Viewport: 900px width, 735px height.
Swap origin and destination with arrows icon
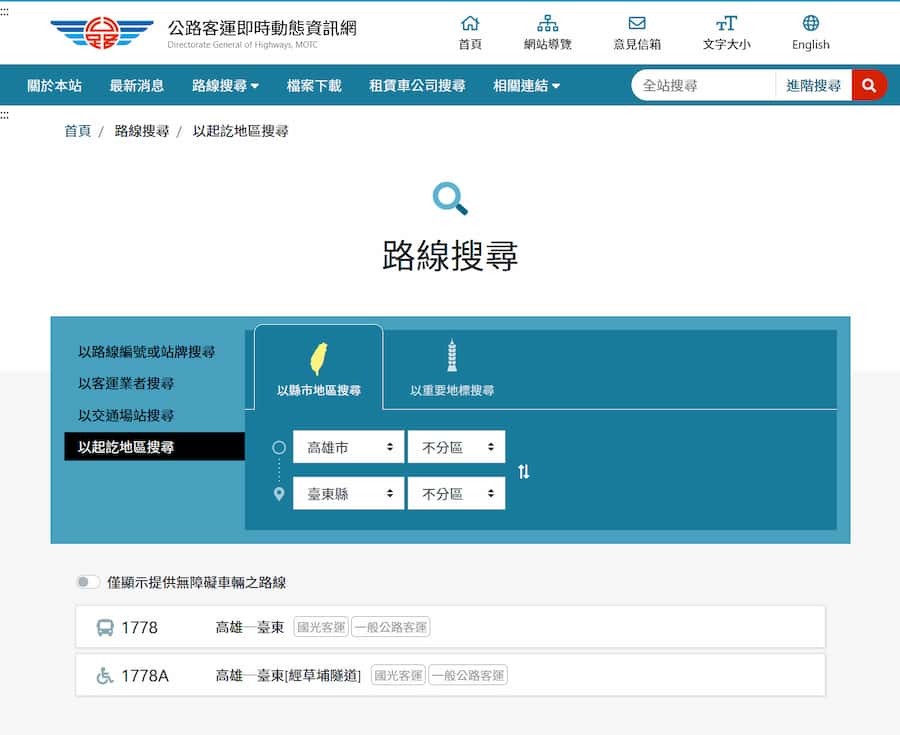[x=523, y=472]
